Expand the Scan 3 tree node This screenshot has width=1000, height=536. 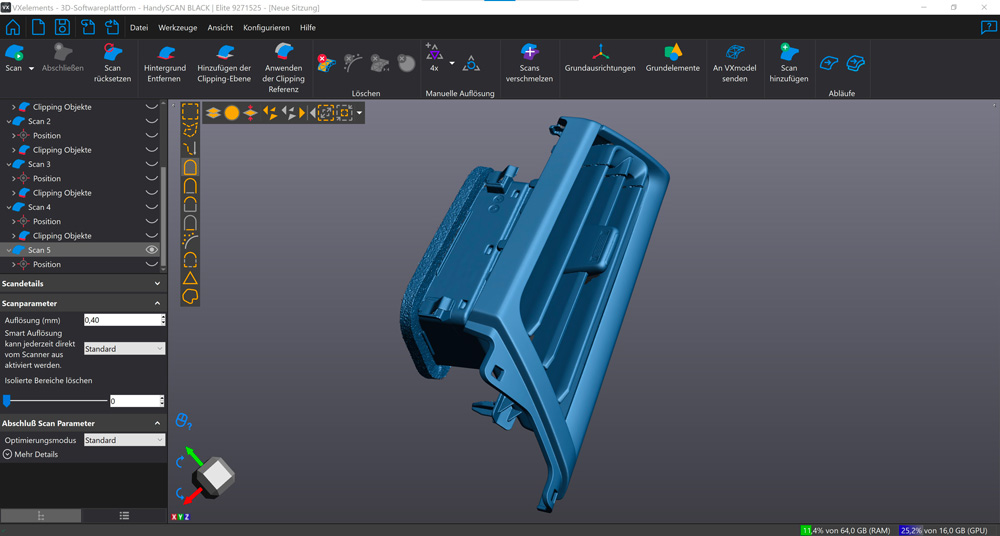[10, 164]
